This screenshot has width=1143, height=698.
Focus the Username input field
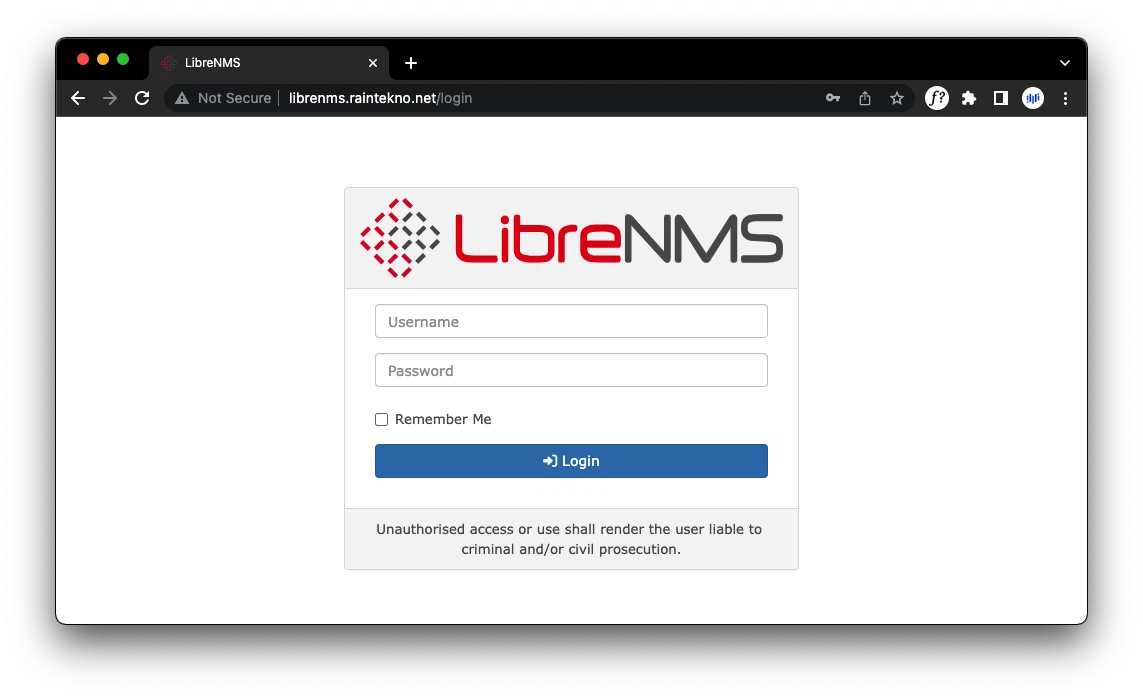click(x=571, y=322)
